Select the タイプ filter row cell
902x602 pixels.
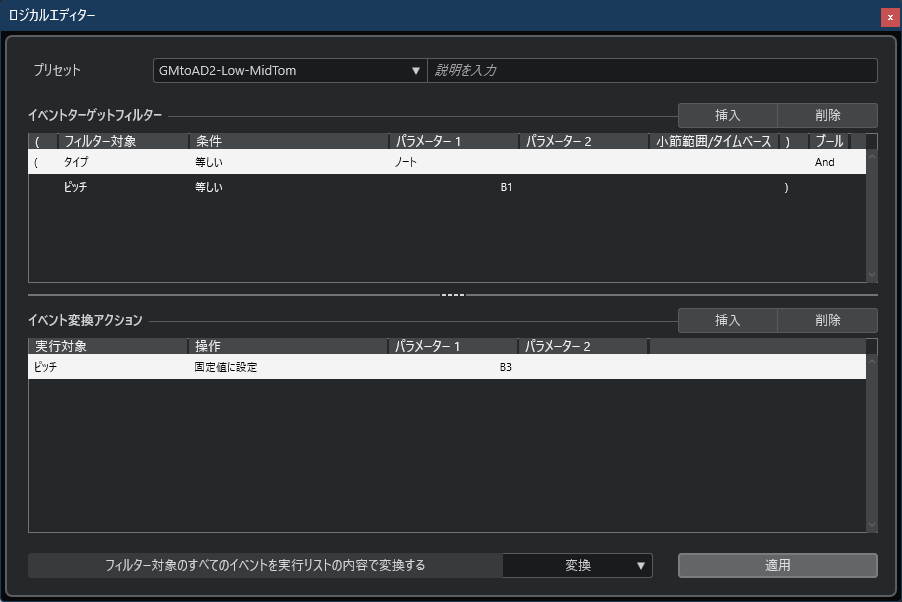76,162
